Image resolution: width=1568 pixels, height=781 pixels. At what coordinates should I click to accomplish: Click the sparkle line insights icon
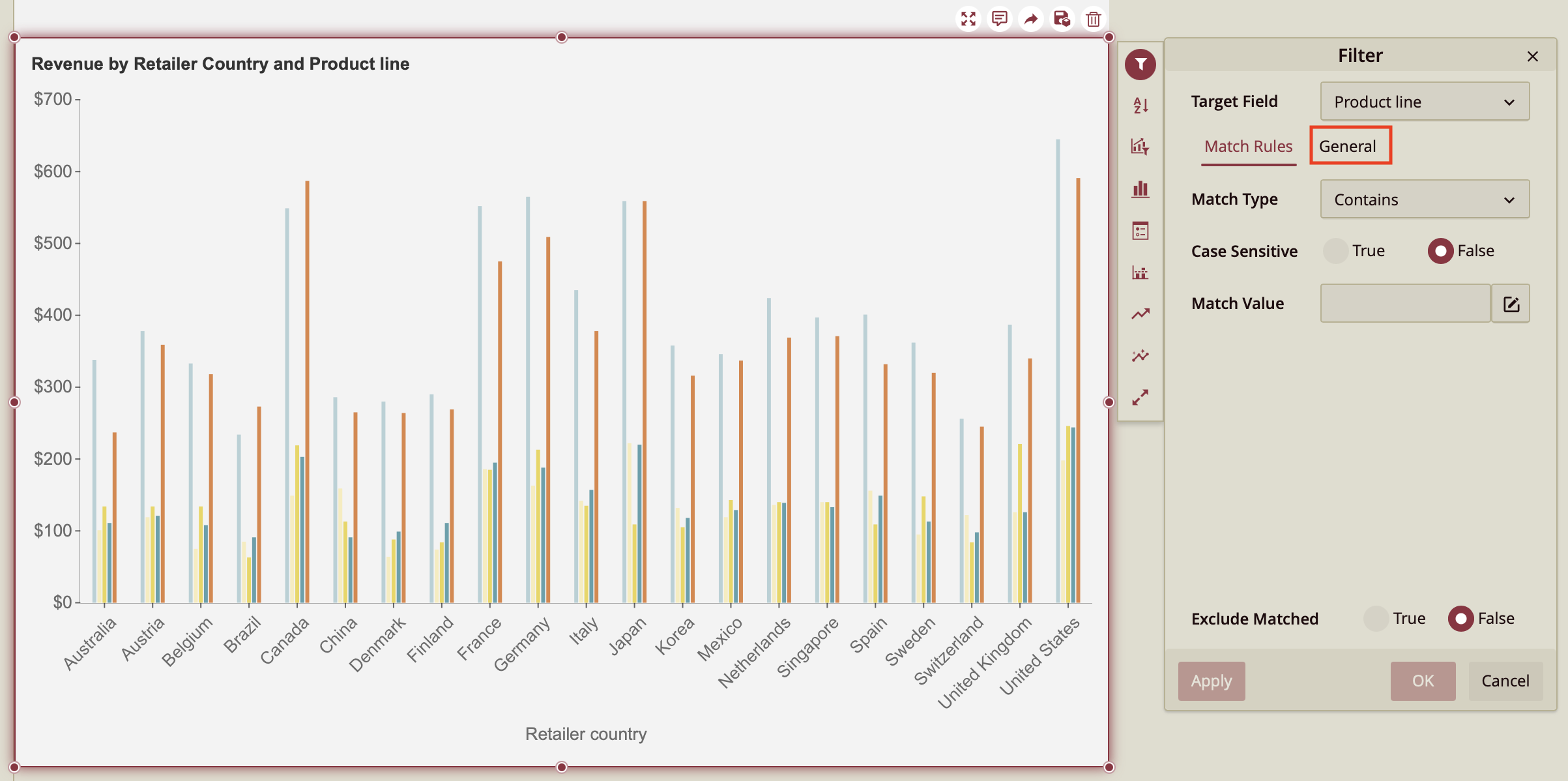pyautogui.click(x=1140, y=356)
